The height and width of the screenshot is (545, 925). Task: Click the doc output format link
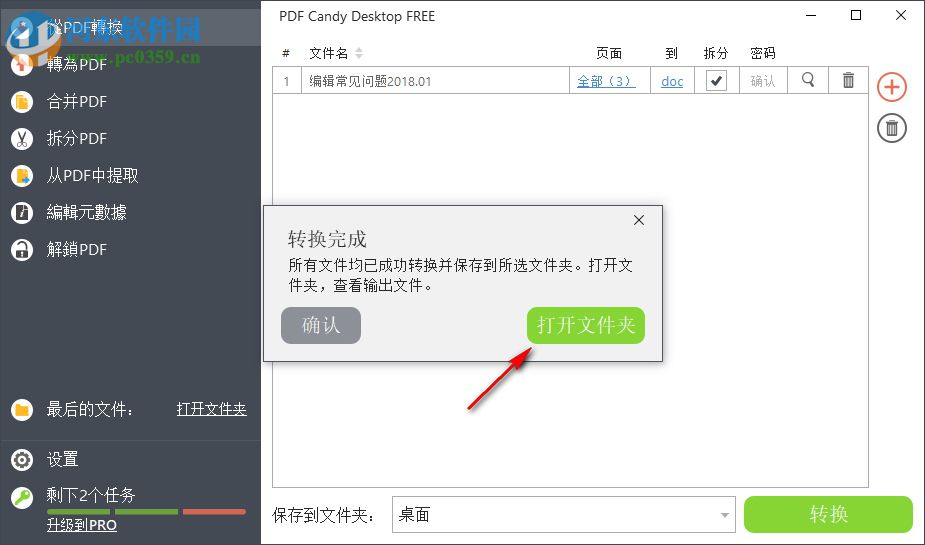click(672, 81)
